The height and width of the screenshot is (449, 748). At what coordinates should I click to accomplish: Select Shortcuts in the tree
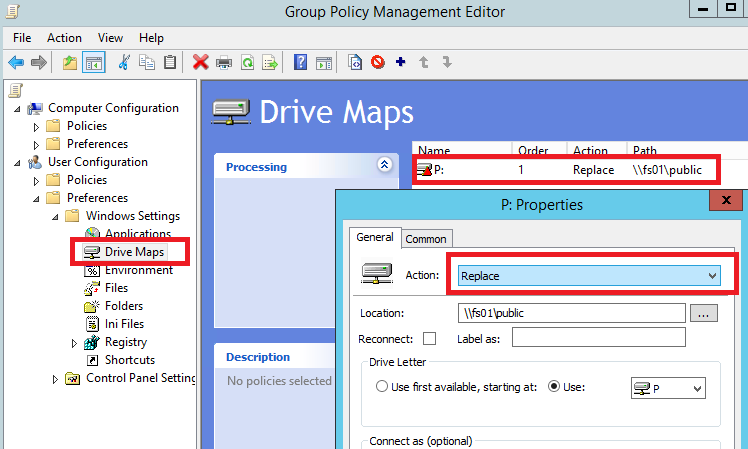[x=129, y=360]
